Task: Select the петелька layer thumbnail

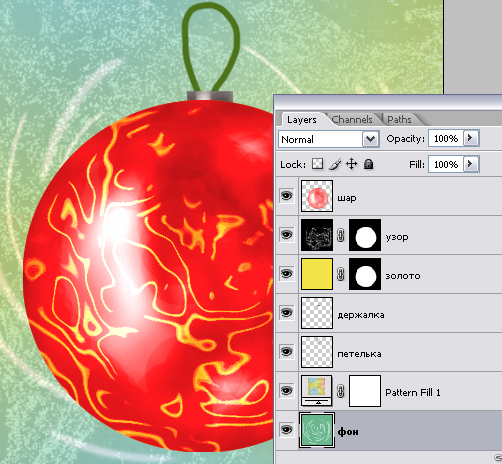Action: coord(317,352)
